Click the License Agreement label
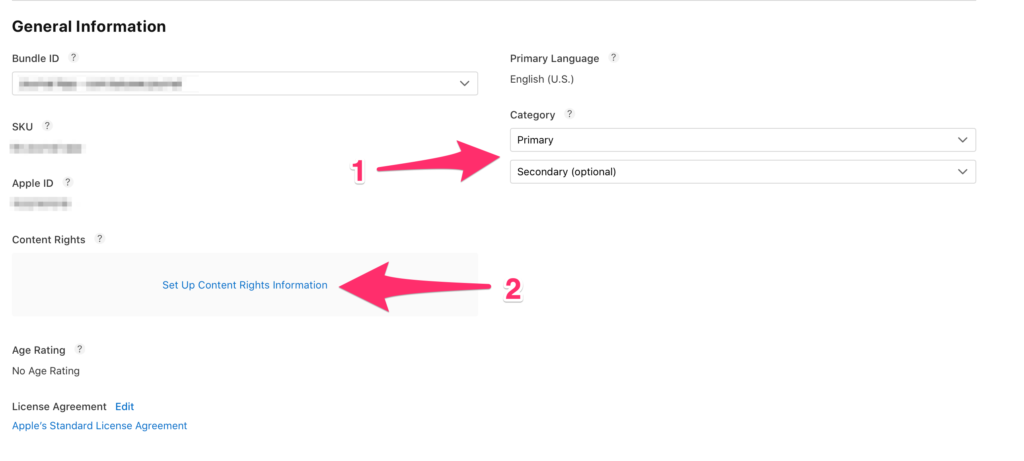The width and height of the screenshot is (1024, 461). point(59,406)
